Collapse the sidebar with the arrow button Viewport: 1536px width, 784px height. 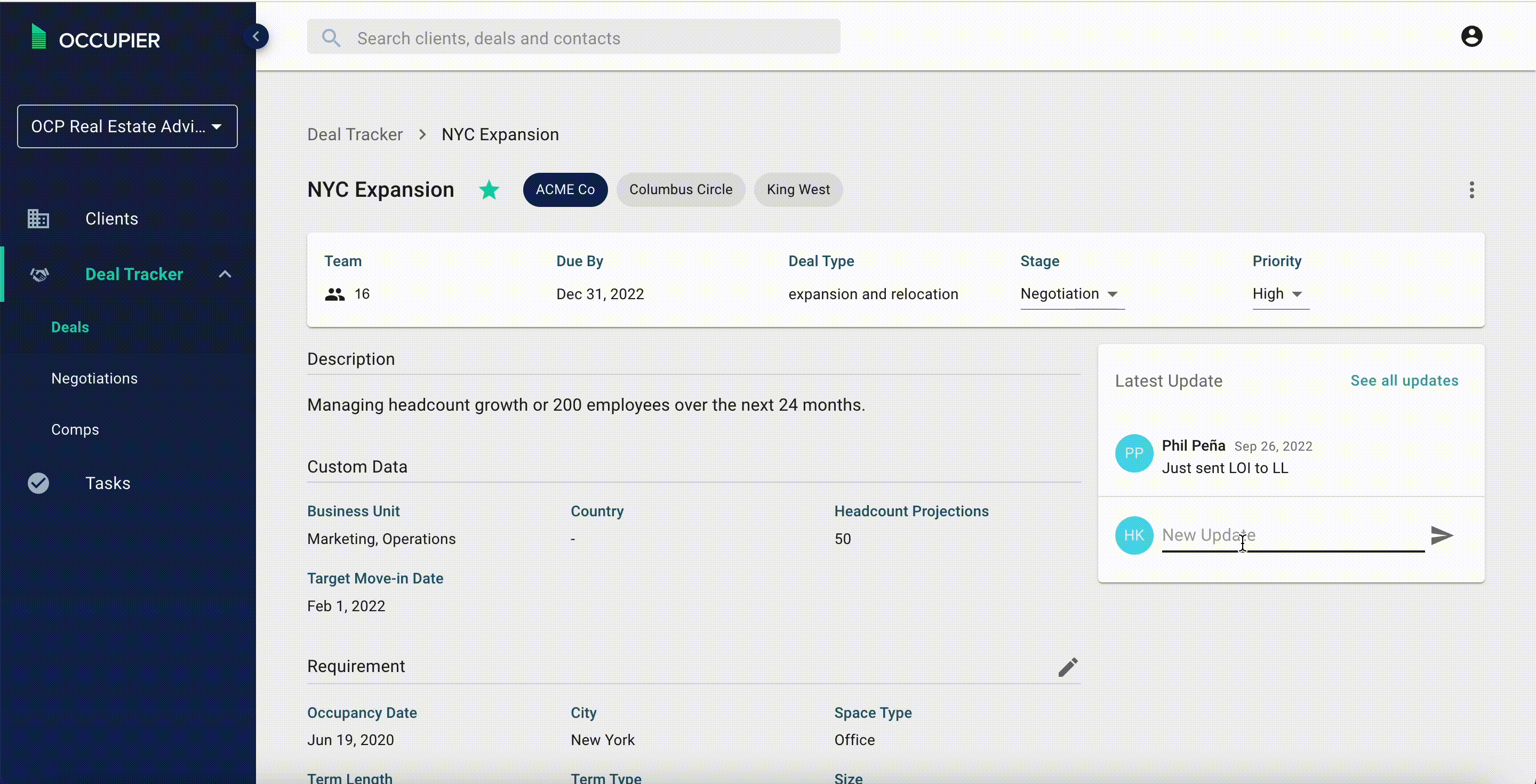[256, 36]
